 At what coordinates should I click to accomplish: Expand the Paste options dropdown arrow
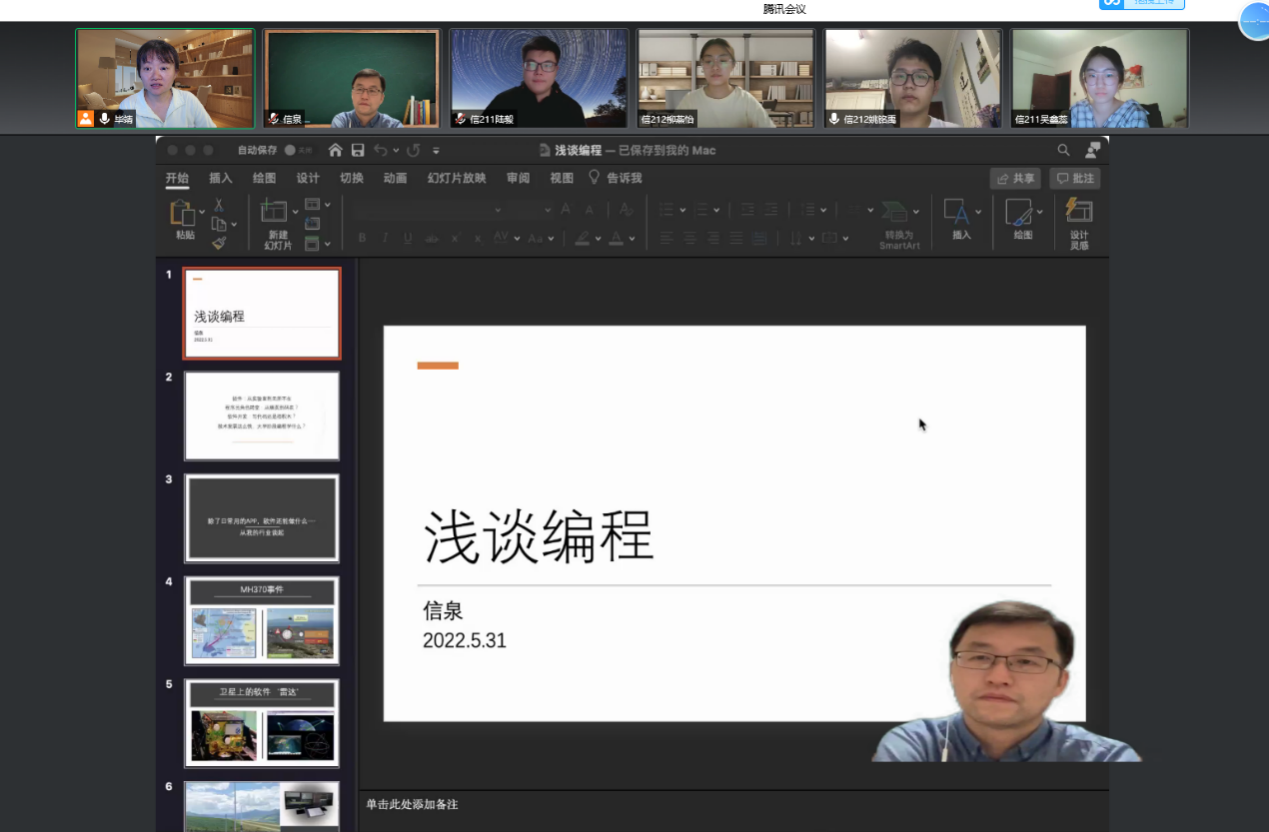pyautogui.click(x=202, y=212)
